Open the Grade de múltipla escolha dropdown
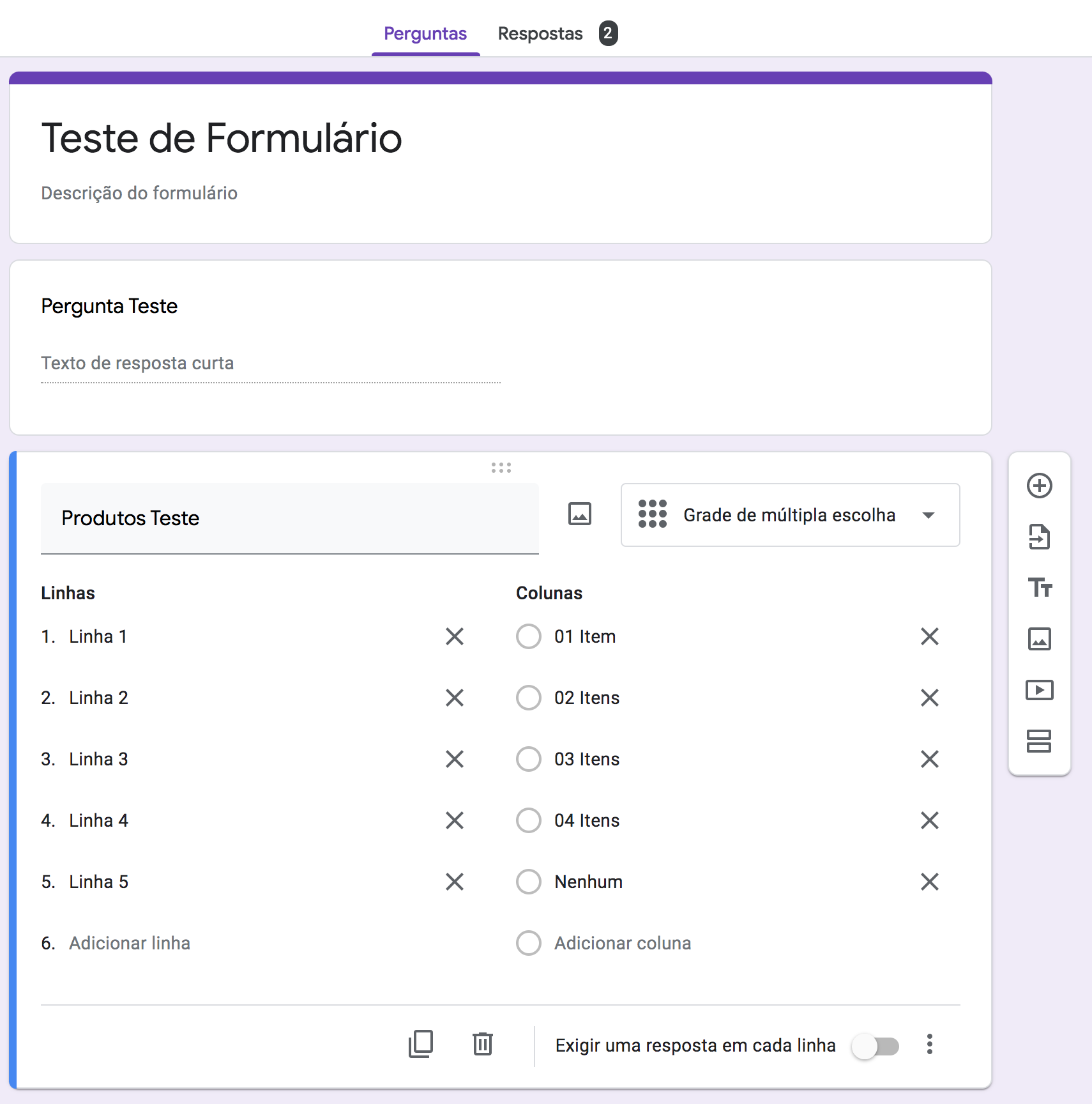This screenshot has height=1104, width=1092. click(x=790, y=515)
